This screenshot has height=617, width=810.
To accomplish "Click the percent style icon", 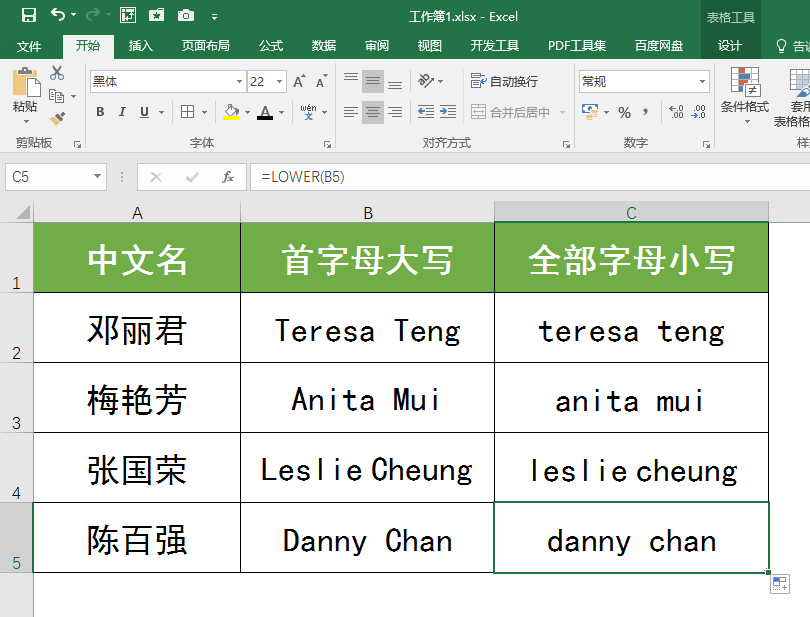I will click(x=625, y=112).
